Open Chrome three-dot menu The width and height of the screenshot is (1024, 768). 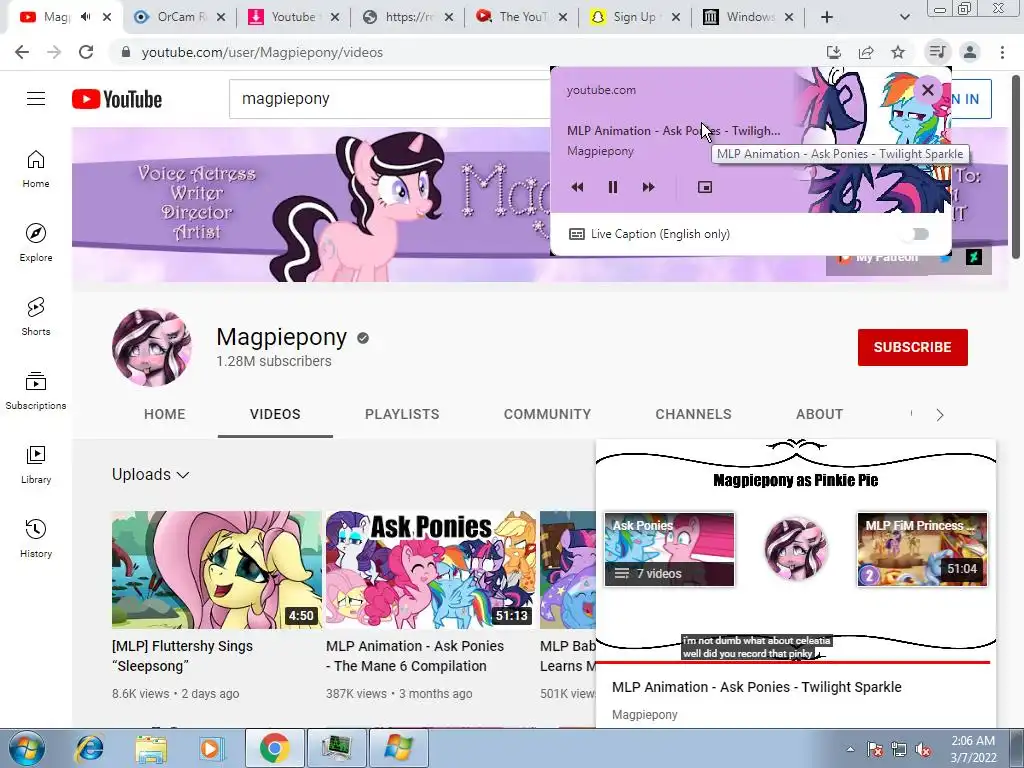point(1002,52)
